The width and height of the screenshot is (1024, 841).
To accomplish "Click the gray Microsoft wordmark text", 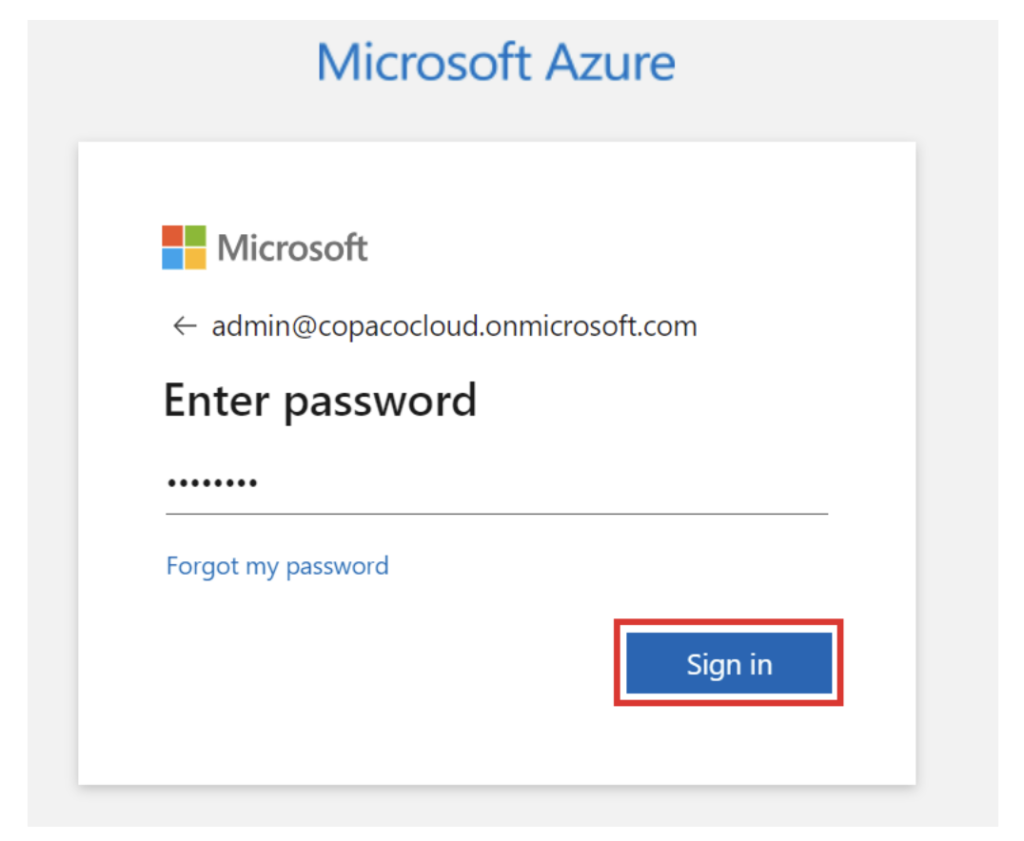I will [x=292, y=247].
